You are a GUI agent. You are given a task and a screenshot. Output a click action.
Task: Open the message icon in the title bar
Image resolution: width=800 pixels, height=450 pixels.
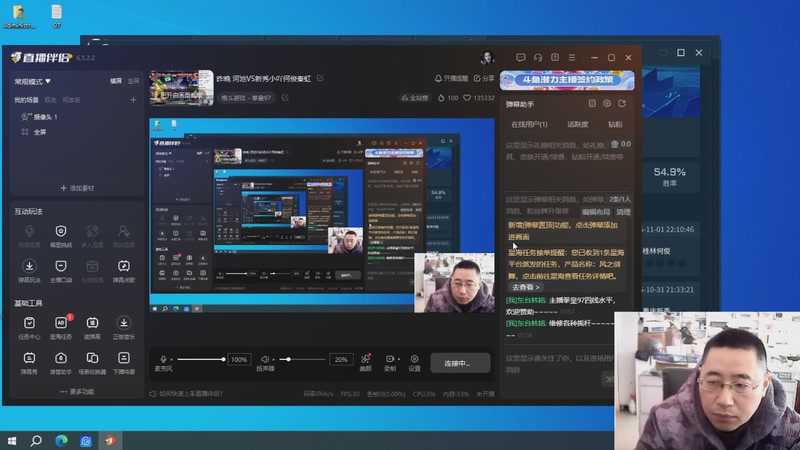coord(520,58)
